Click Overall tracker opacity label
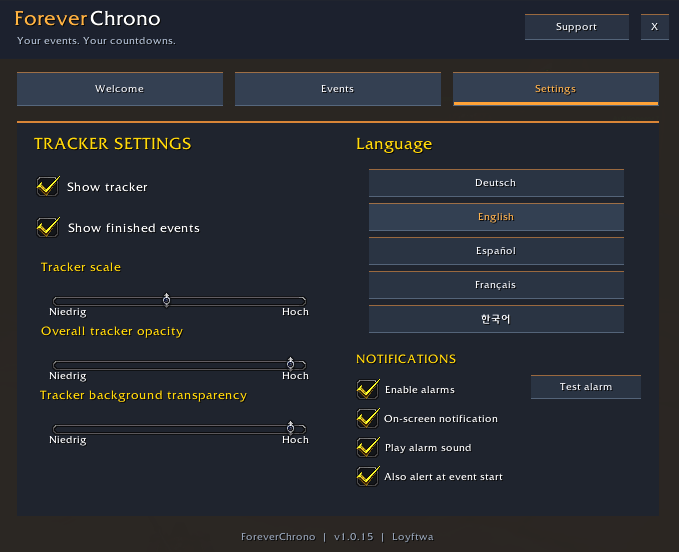679x552 pixels. 112,331
